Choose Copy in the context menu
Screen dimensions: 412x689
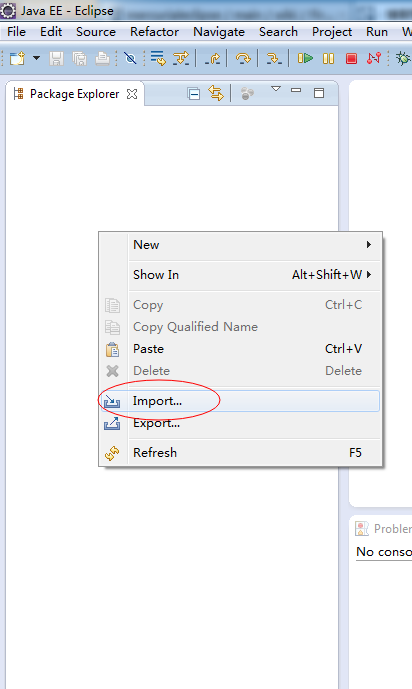(x=240, y=305)
